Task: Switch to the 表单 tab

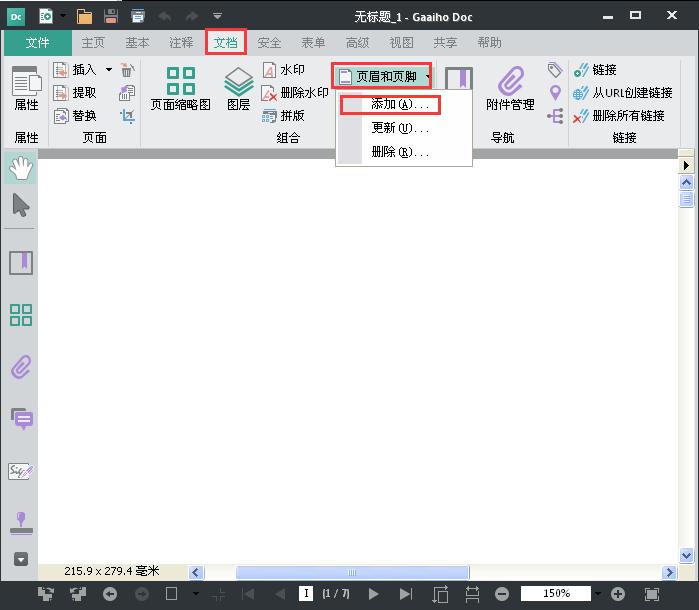Action: click(313, 43)
